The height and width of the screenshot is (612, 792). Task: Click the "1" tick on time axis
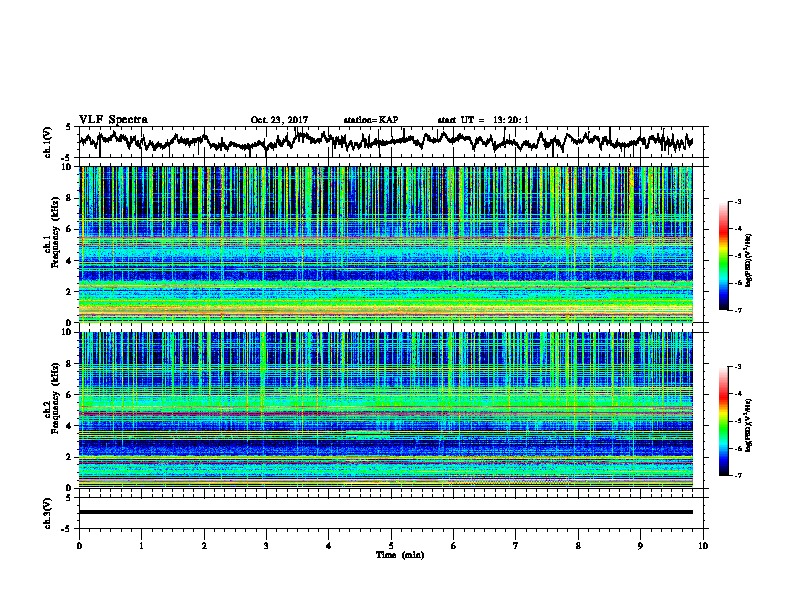(141, 546)
